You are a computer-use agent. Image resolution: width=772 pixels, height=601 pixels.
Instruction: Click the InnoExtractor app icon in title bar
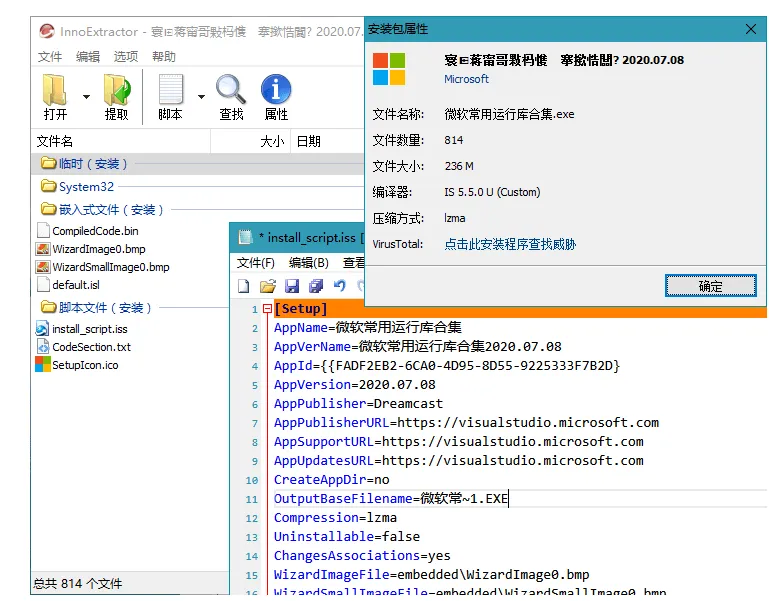point(47,32)
